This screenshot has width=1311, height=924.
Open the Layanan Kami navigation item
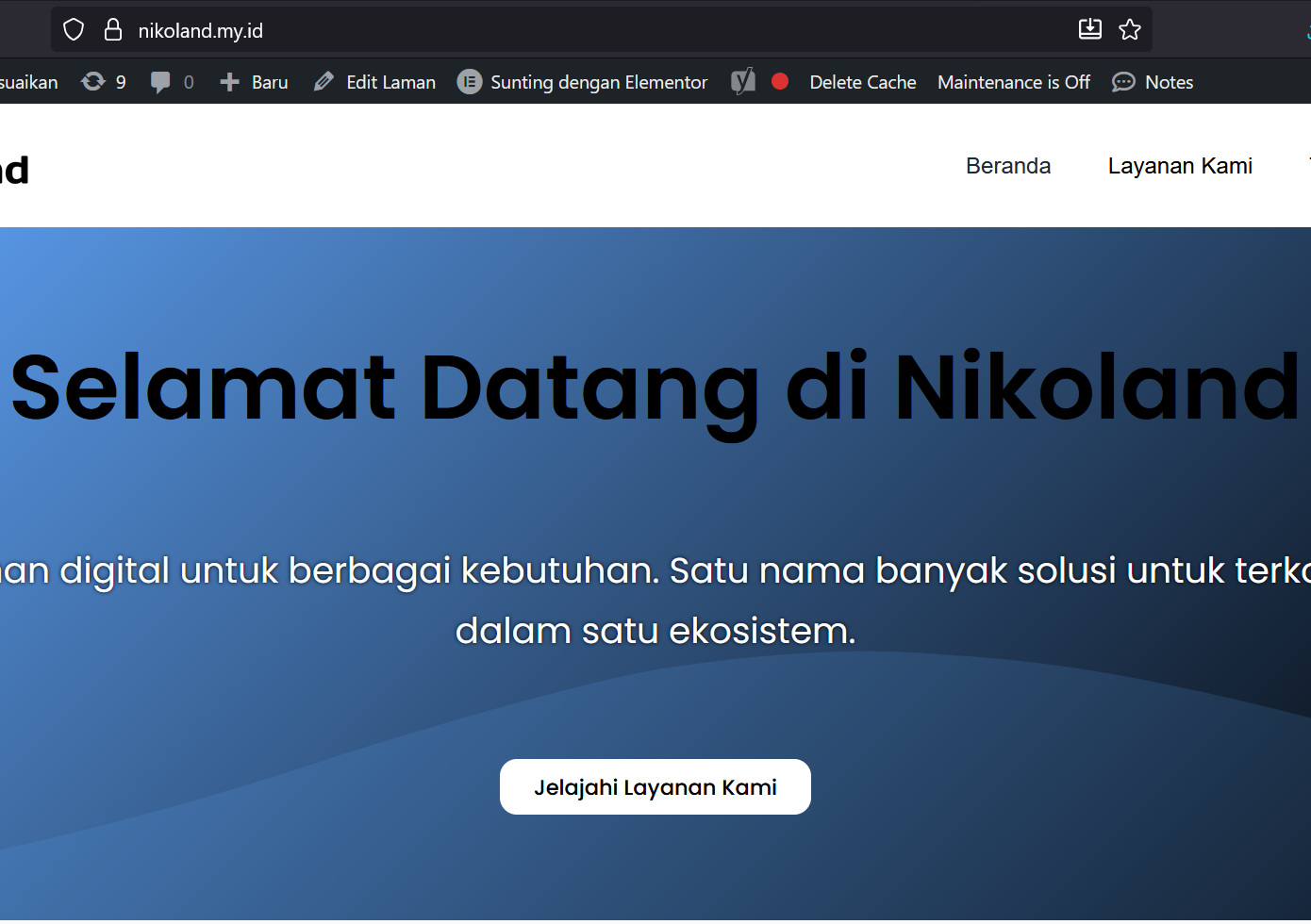pos(1180,165)
